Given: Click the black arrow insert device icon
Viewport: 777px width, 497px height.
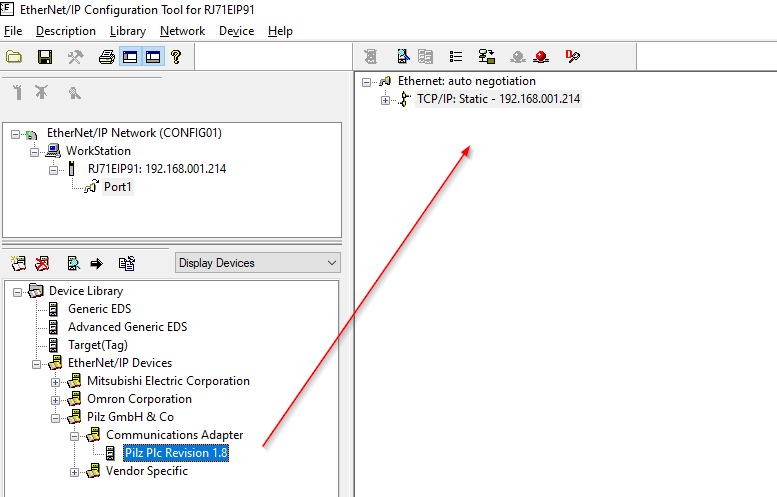Looking at the screenshot, I should coord(97,264).
